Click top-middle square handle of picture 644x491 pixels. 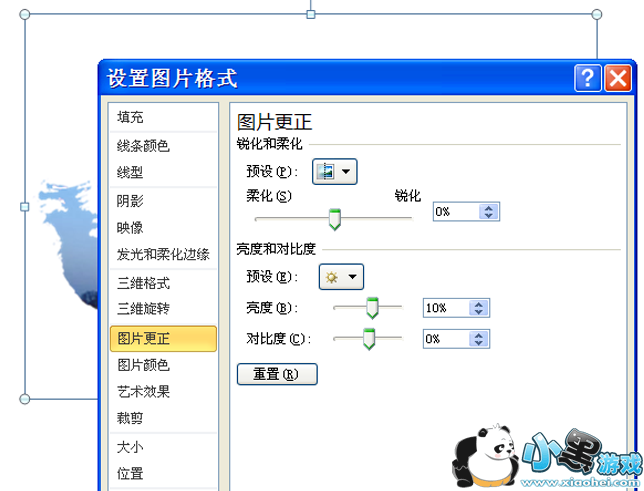click(311, 14)
